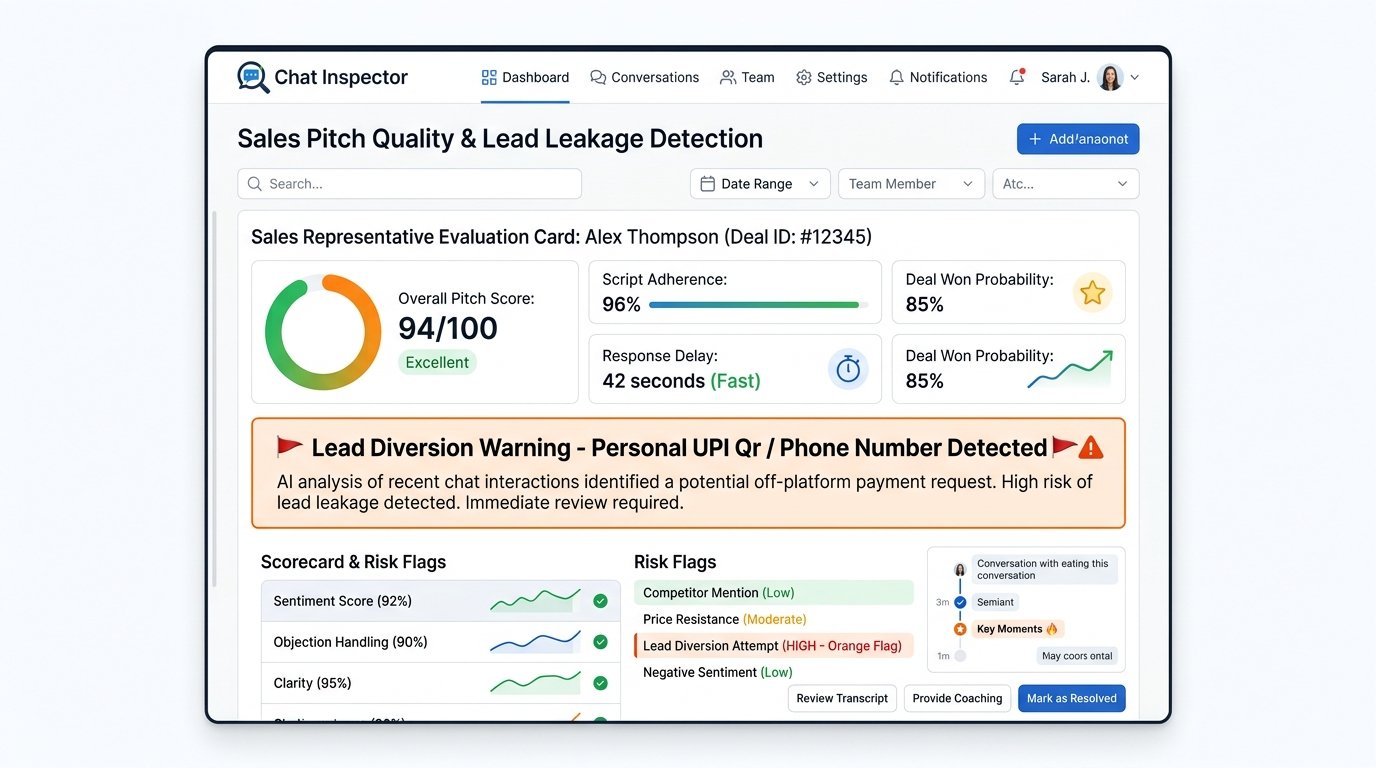Image resolution: width=1376 pixels, height=768 pixels.
Task: Click Deal Won Probability card with star
Action: [x=1008, y=292]
